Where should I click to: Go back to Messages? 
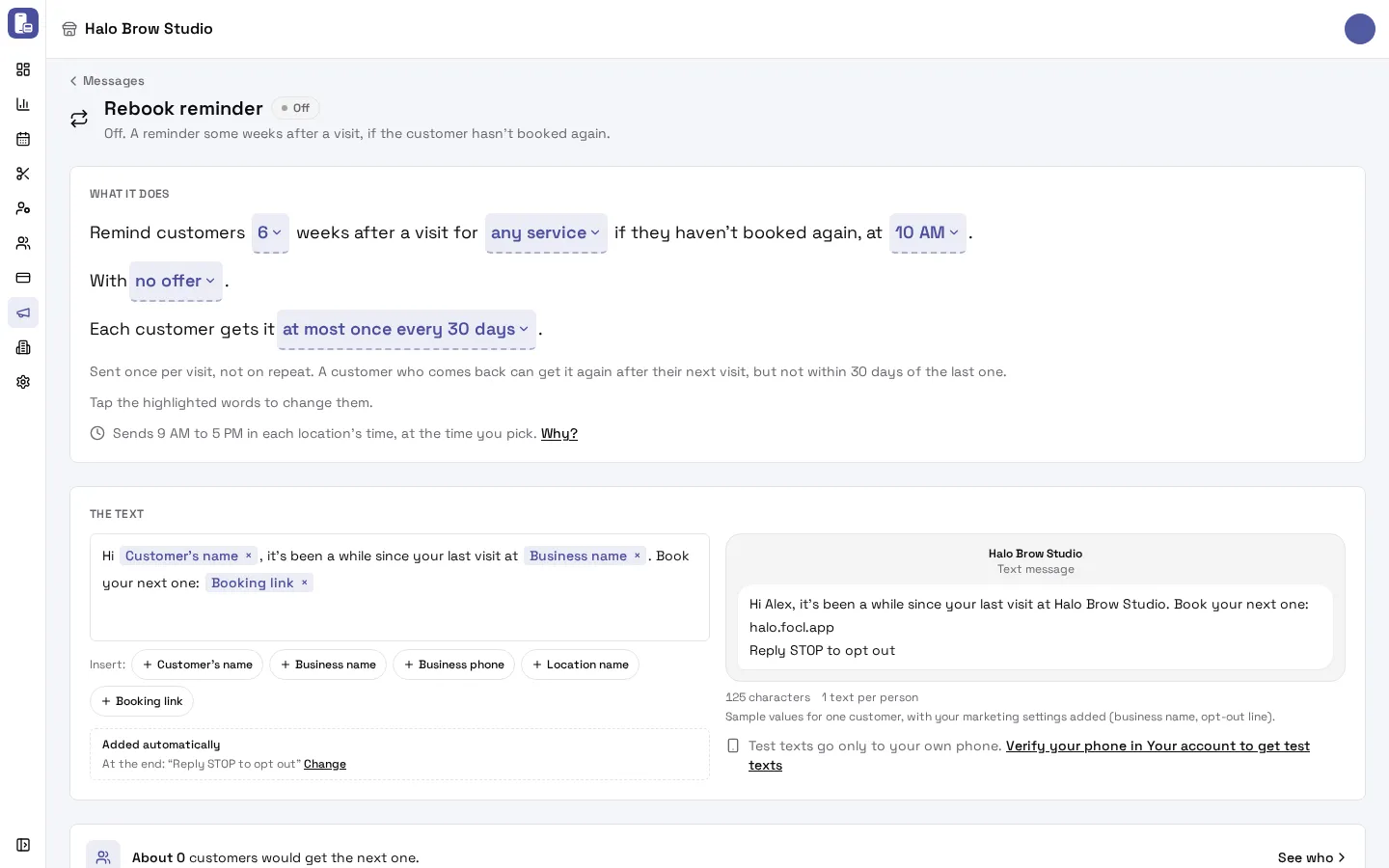107,81
